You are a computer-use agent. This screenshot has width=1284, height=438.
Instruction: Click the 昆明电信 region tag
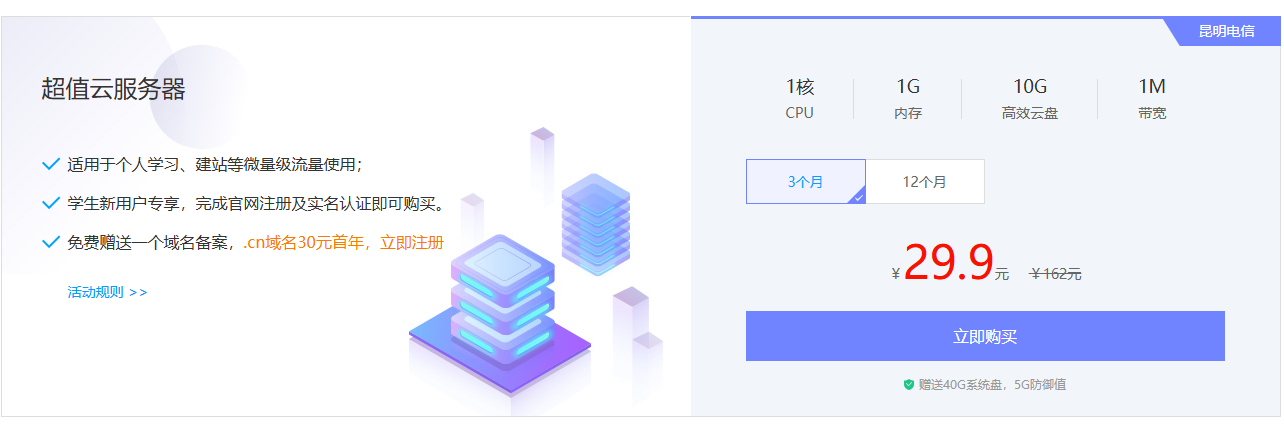coord(1225,31)
